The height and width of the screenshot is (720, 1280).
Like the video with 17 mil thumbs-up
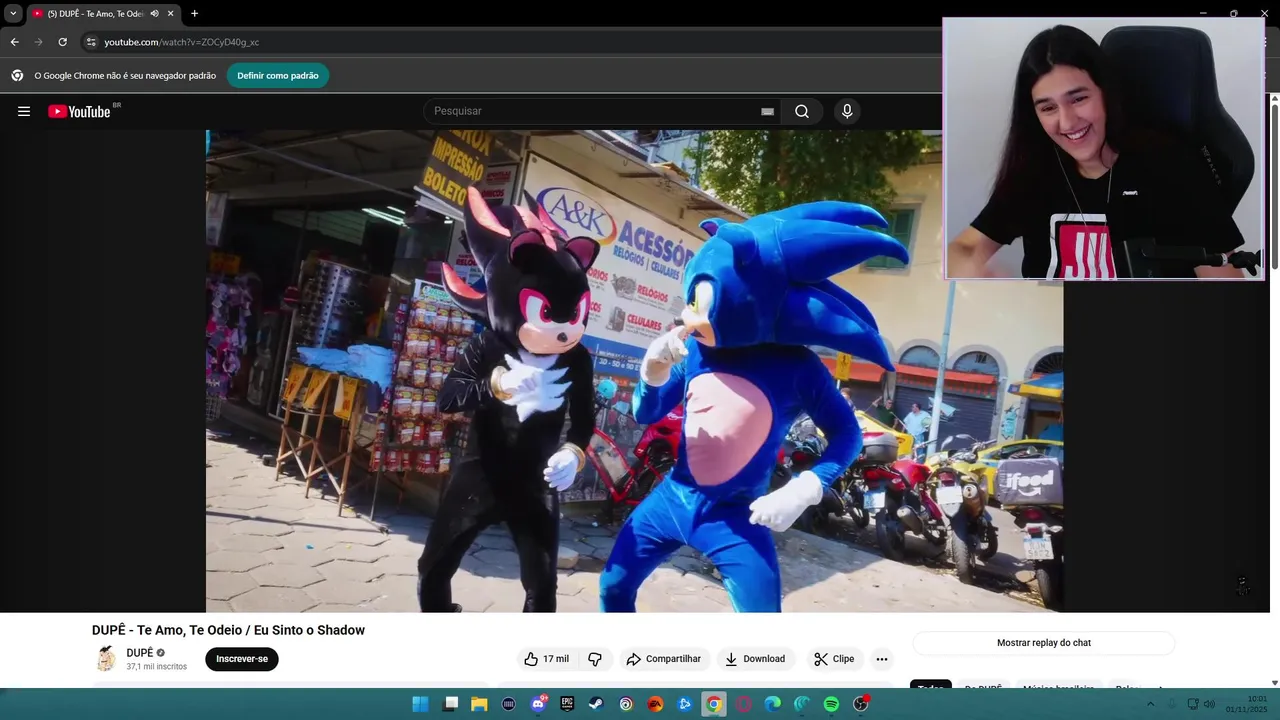tap(546, 659)
